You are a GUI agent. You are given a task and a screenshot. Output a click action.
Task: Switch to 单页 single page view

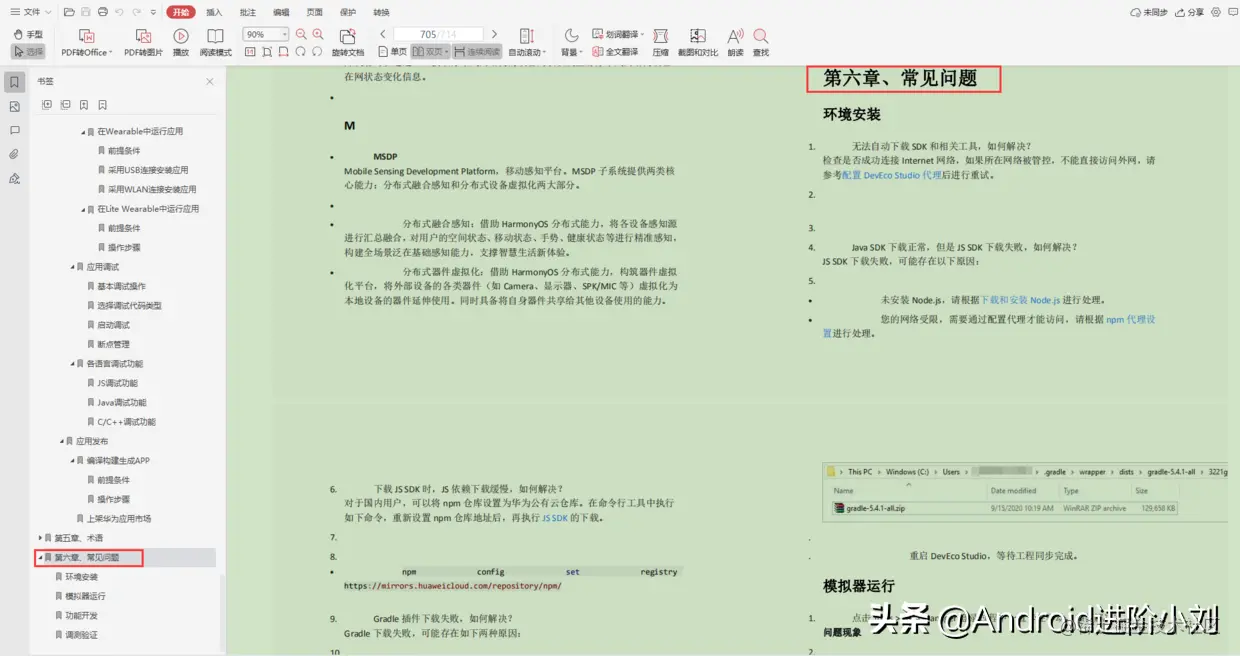pyautogui.click(x=394, y=51)
